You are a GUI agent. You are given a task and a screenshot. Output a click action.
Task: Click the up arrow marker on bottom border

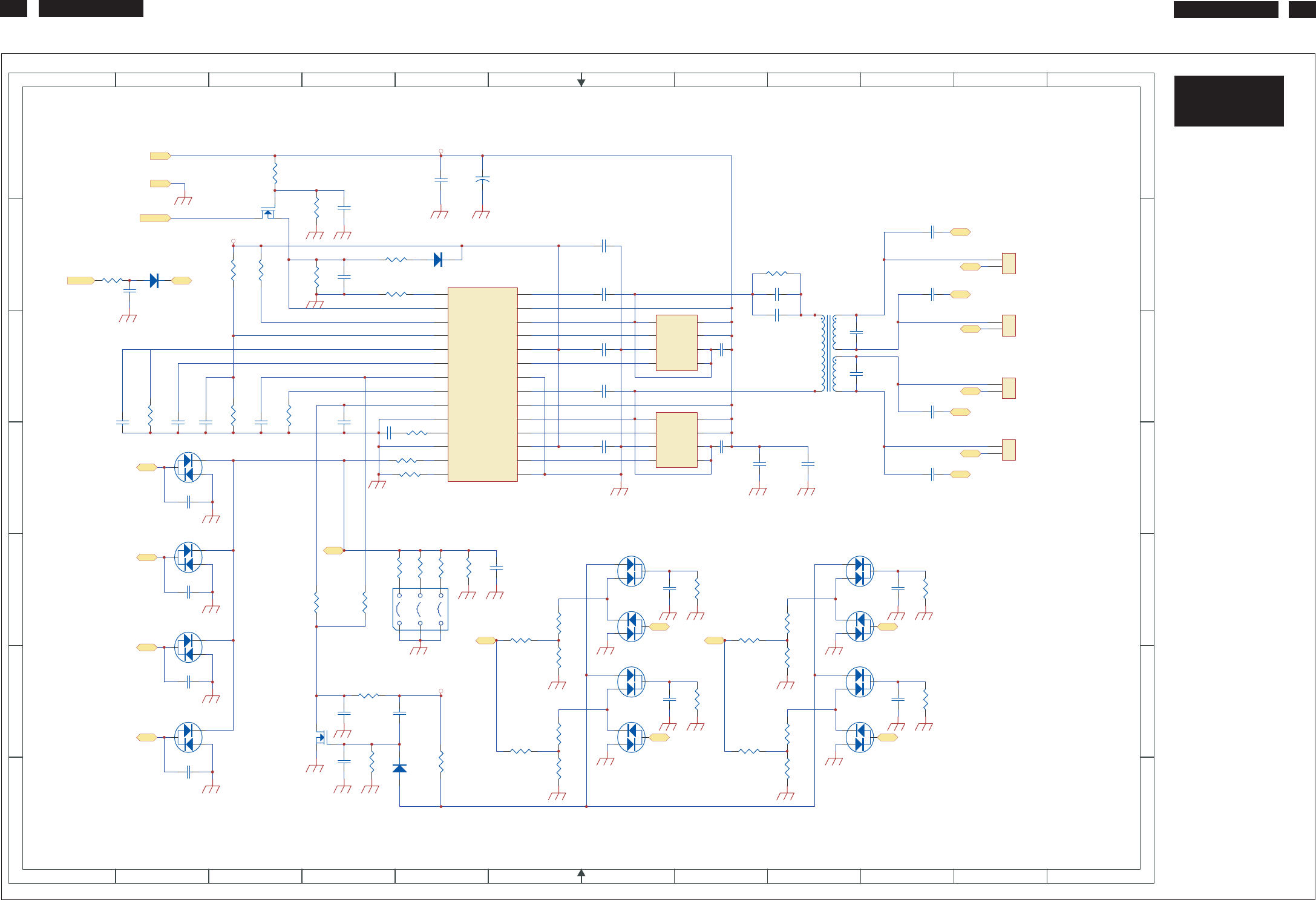coord(581,873)
